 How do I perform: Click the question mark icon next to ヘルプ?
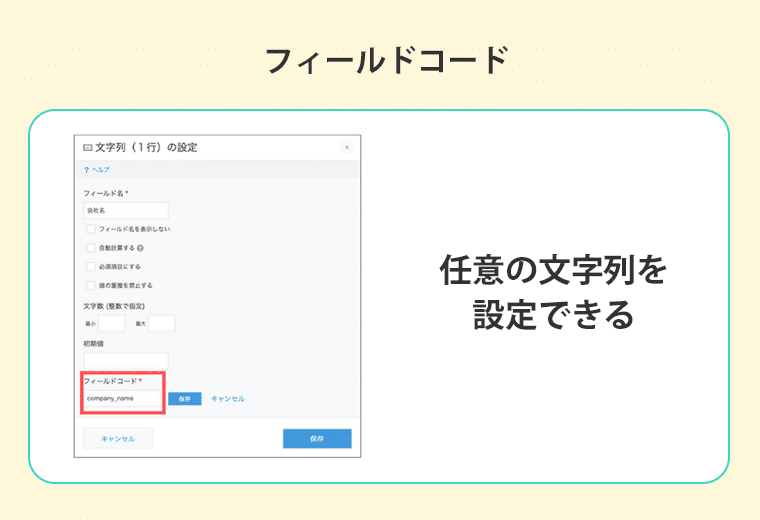[86, 170]
